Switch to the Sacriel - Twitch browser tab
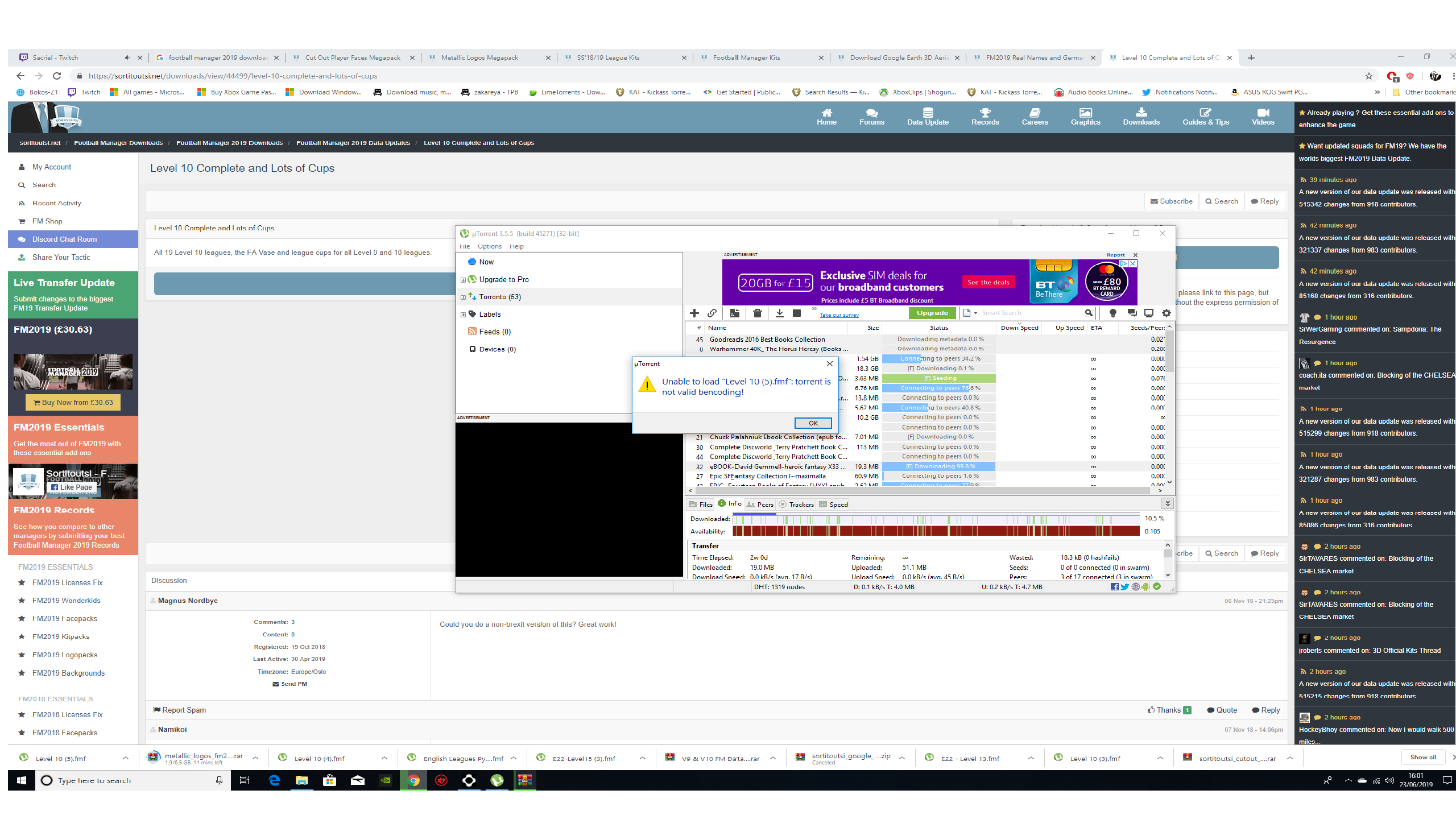Image resolution: width=1456 pixels, height=819 pixels. coord(80,57)
